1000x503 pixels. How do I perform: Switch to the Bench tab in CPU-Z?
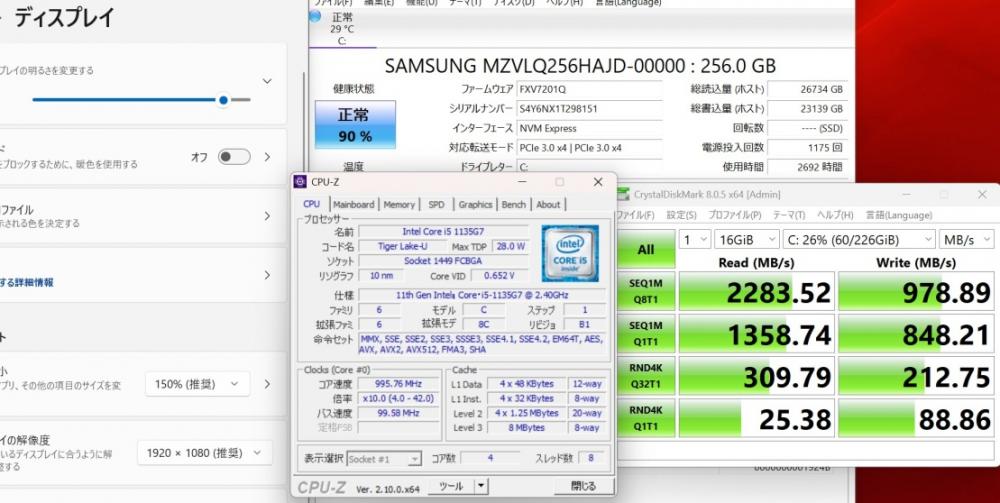(514, 205)
